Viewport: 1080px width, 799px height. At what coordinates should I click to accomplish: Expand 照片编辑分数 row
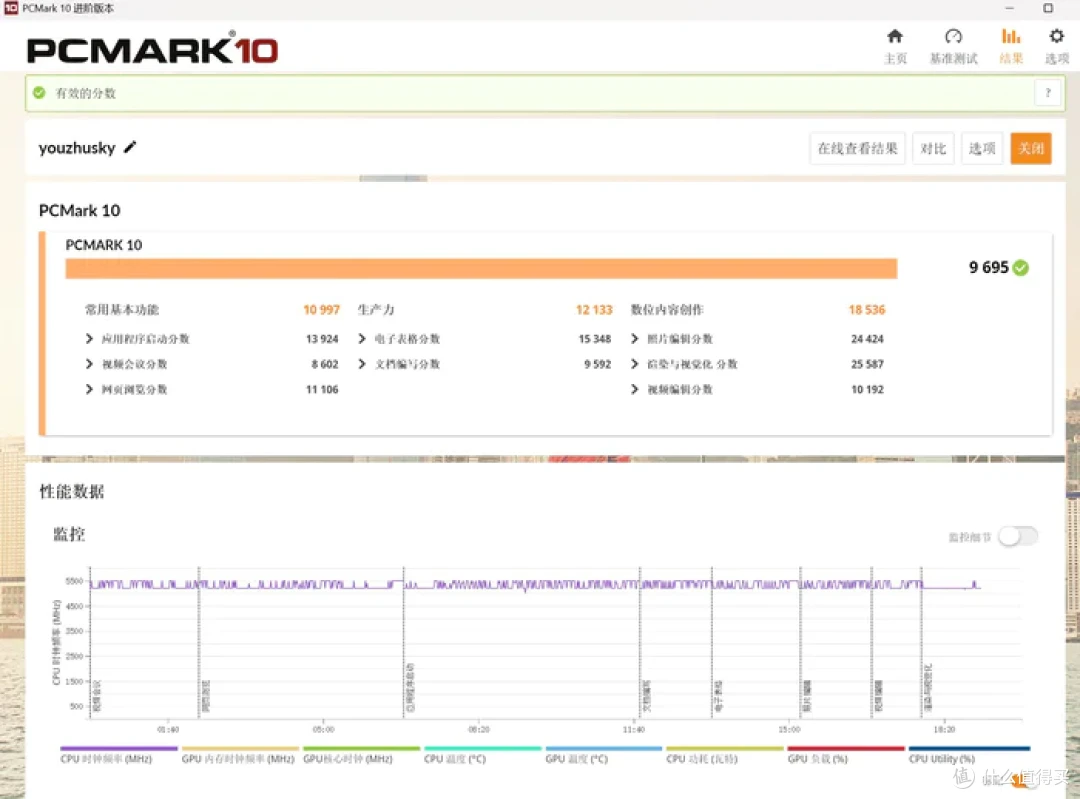click(x=635, y=338)
